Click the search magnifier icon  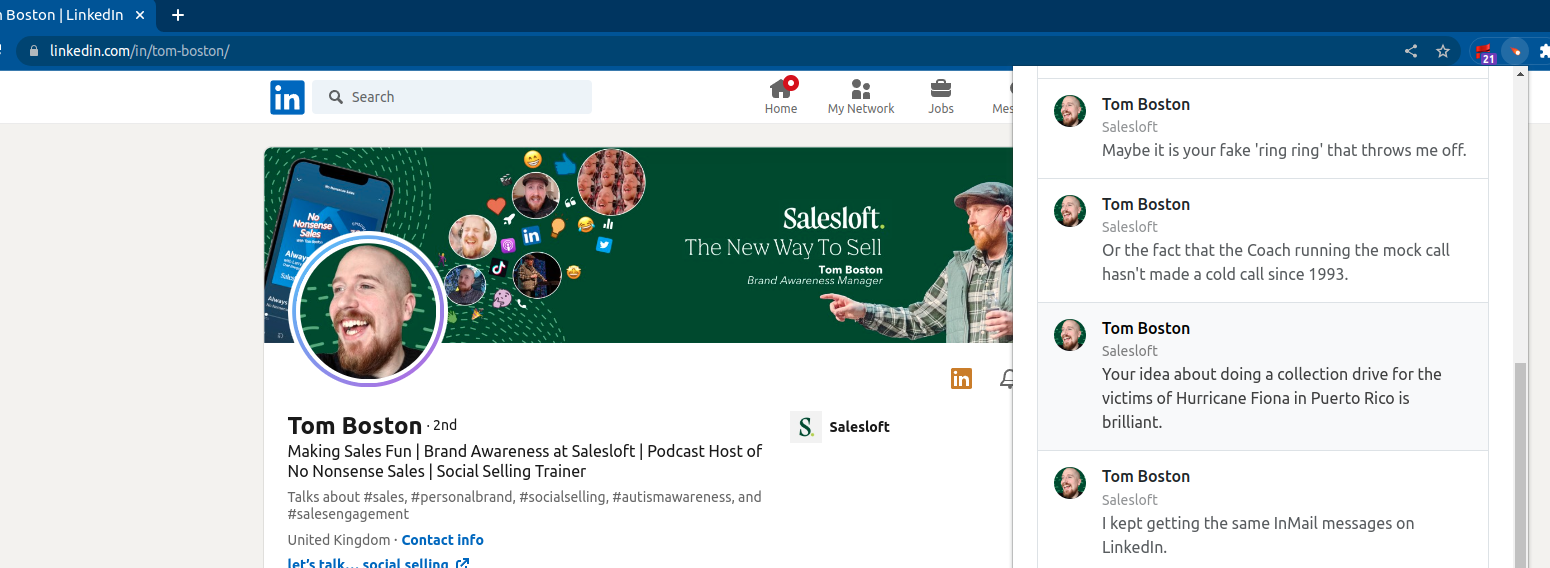[x=334, y=97]
